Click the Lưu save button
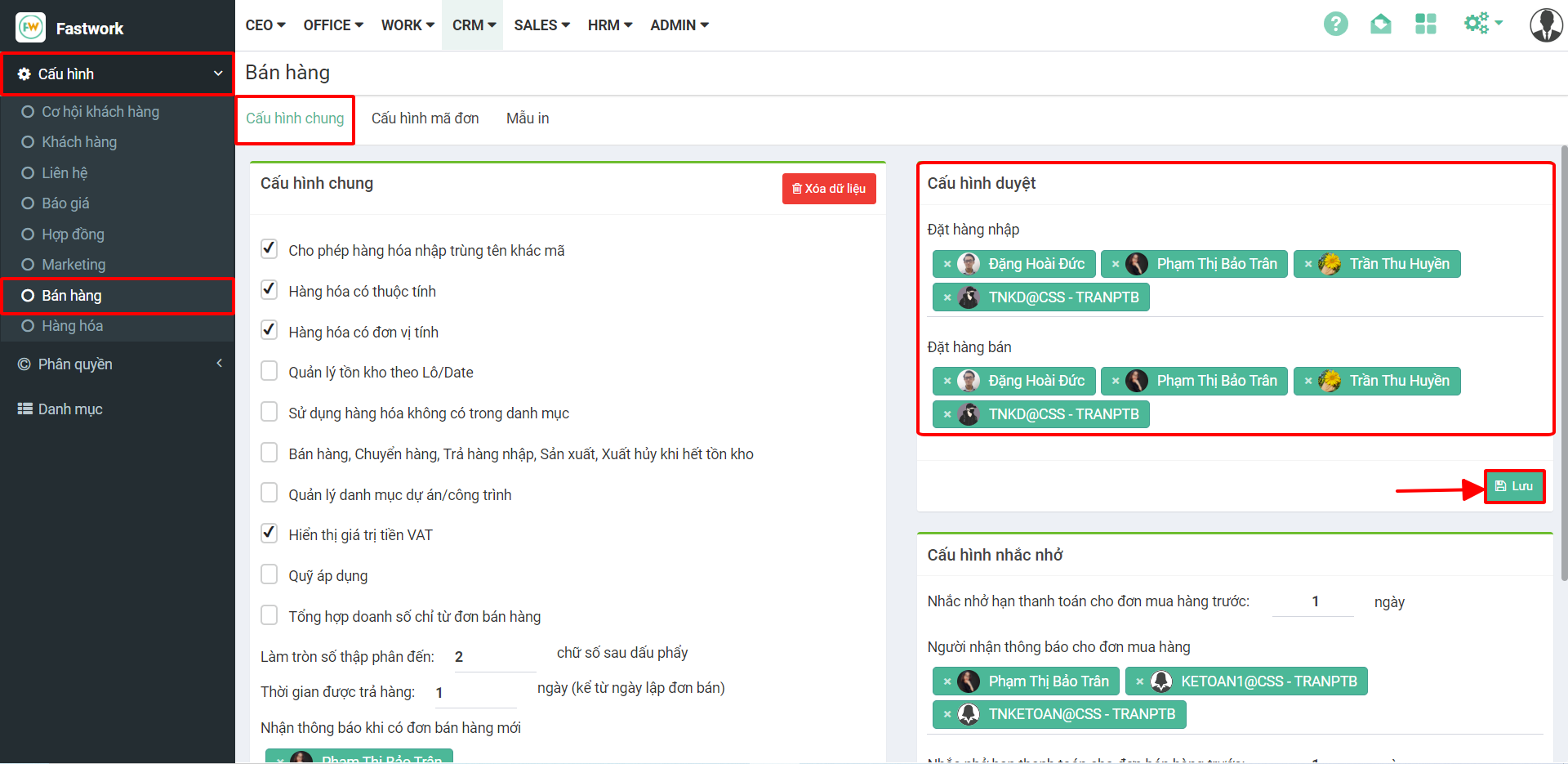Screen dimensions: 1568x764 tap(1514, 486)
